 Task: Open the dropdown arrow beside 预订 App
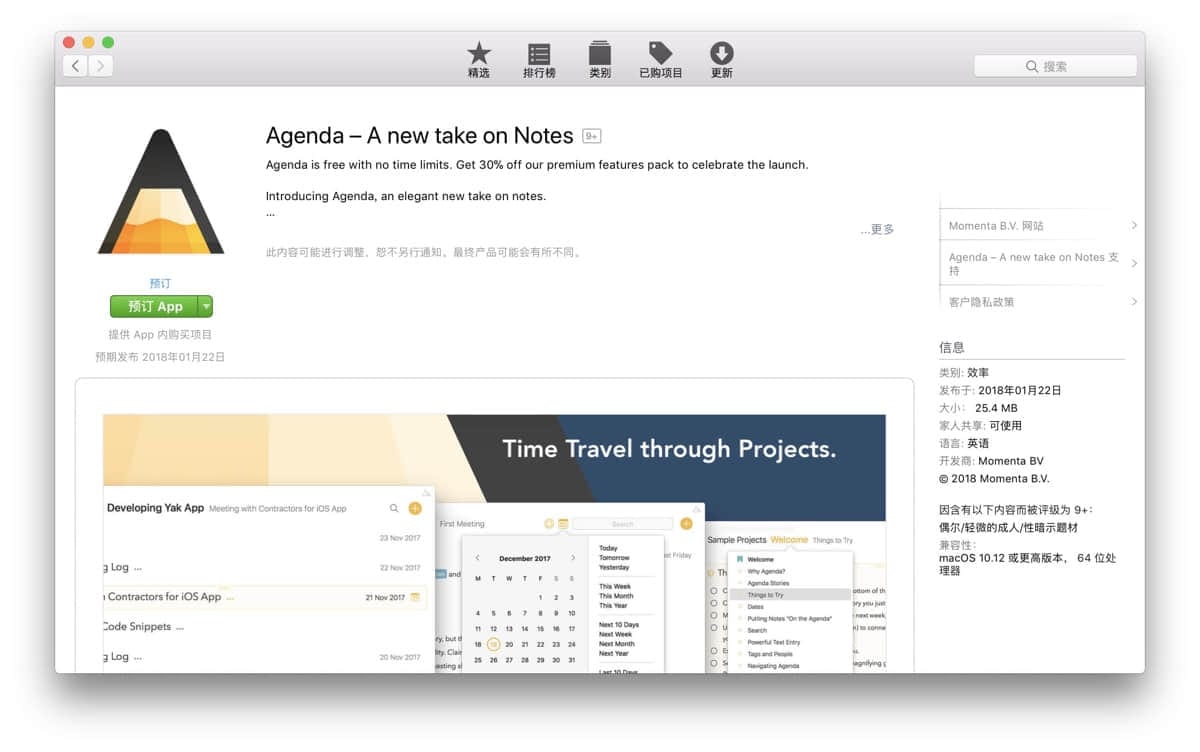206,307
